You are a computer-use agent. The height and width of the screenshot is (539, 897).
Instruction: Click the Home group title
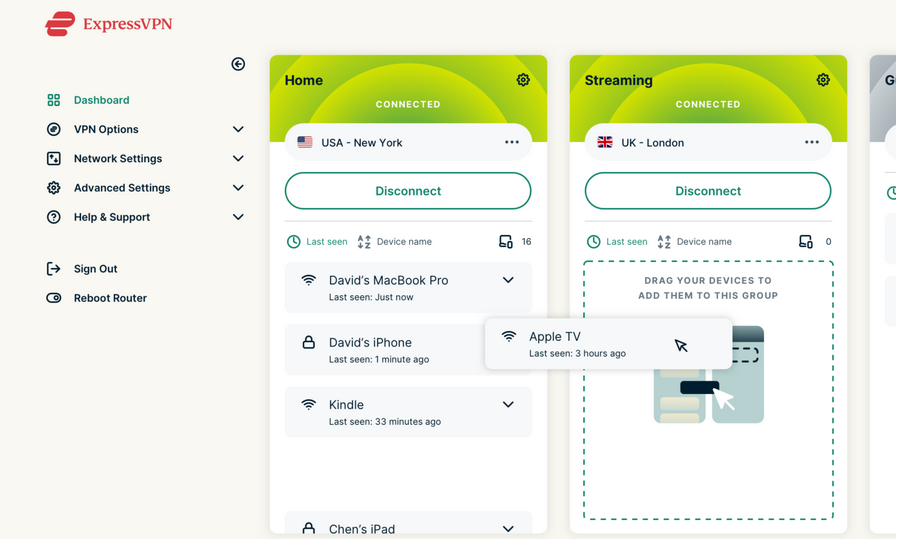tap(304, 80)
